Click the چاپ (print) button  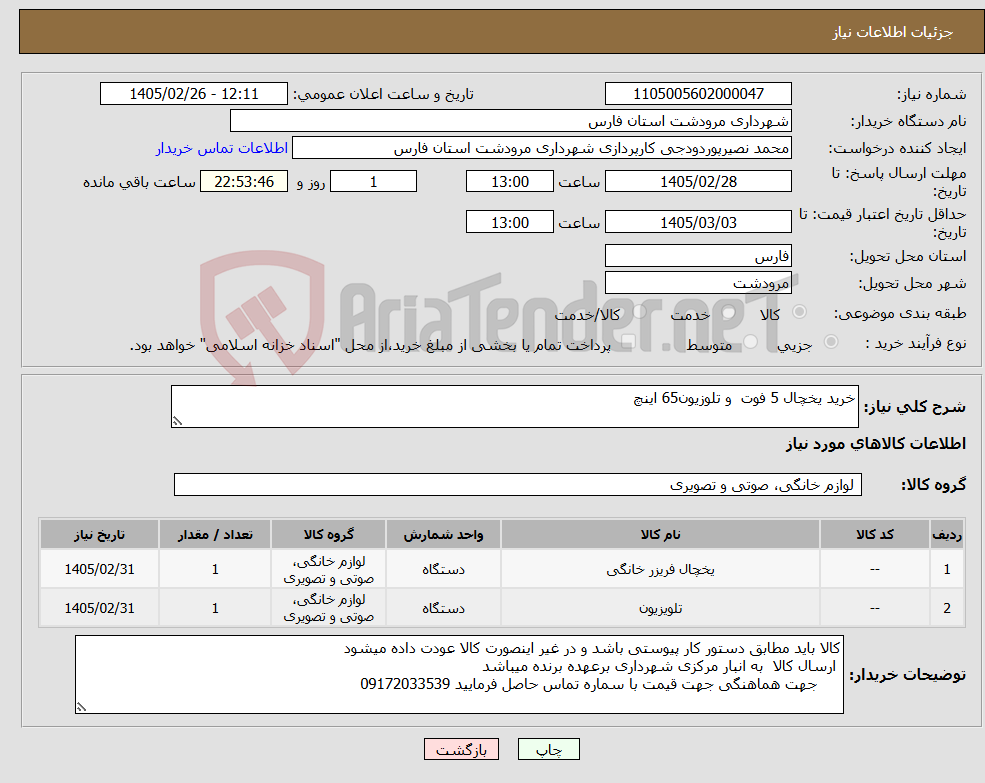(x=548, y=749)
